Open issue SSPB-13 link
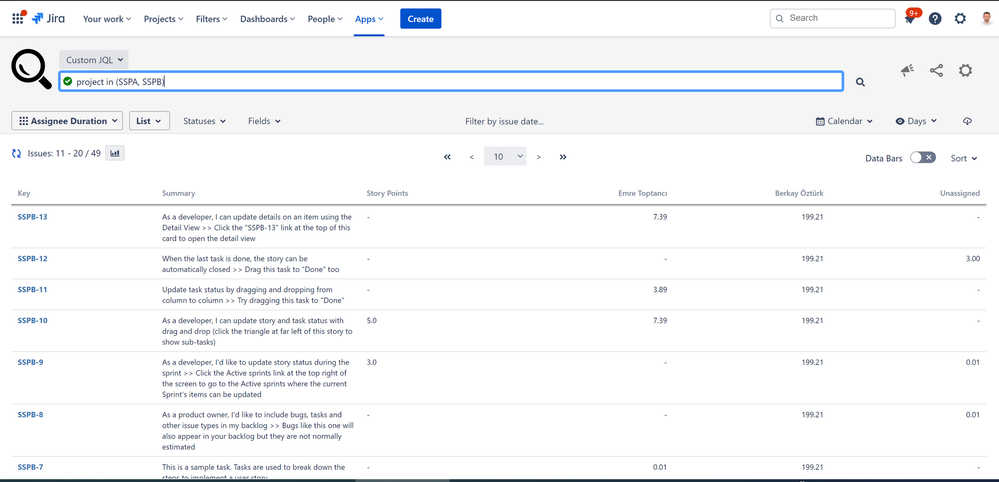 pos(32,217)
